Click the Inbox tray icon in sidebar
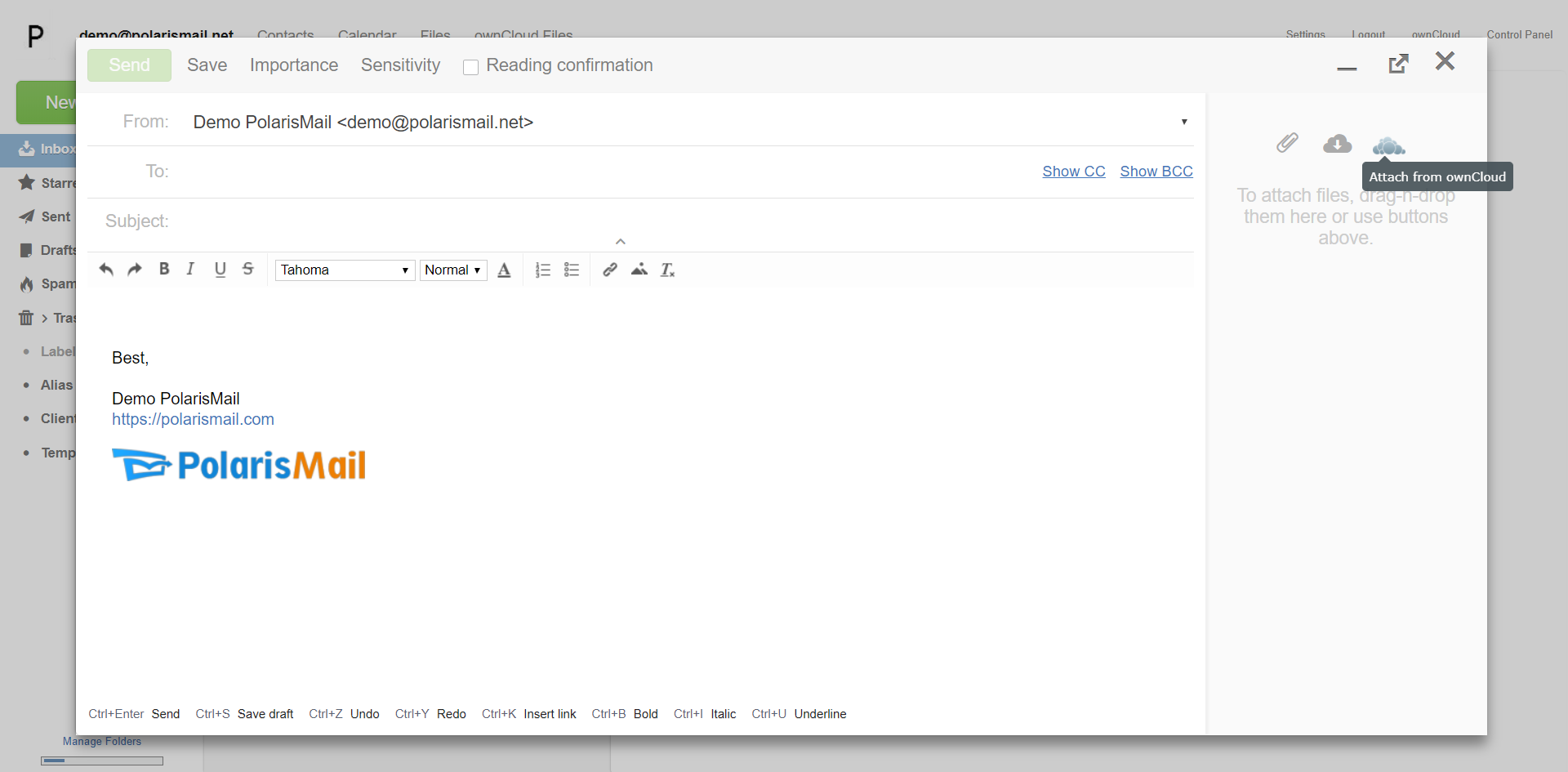 [x=26, y=149]
